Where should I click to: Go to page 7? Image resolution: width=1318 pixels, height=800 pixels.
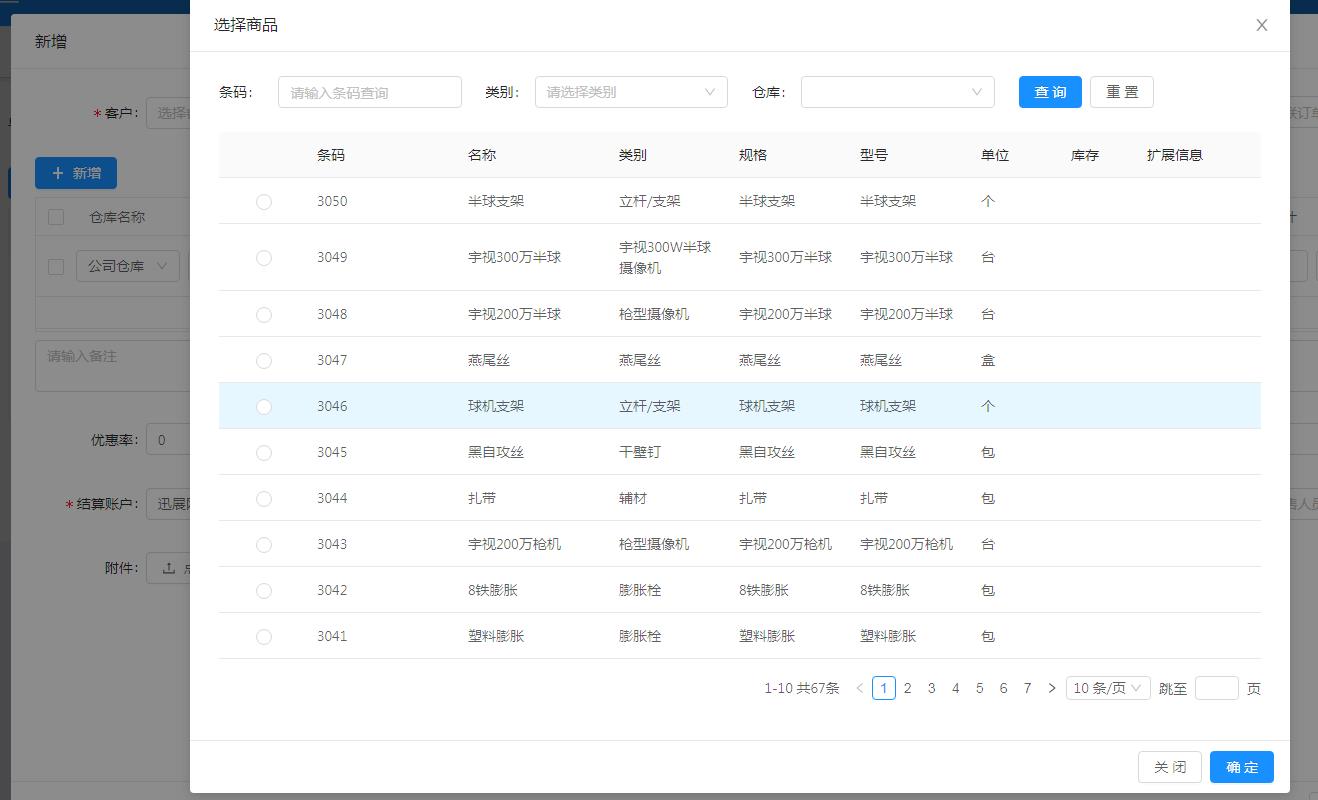[1028, 688]
